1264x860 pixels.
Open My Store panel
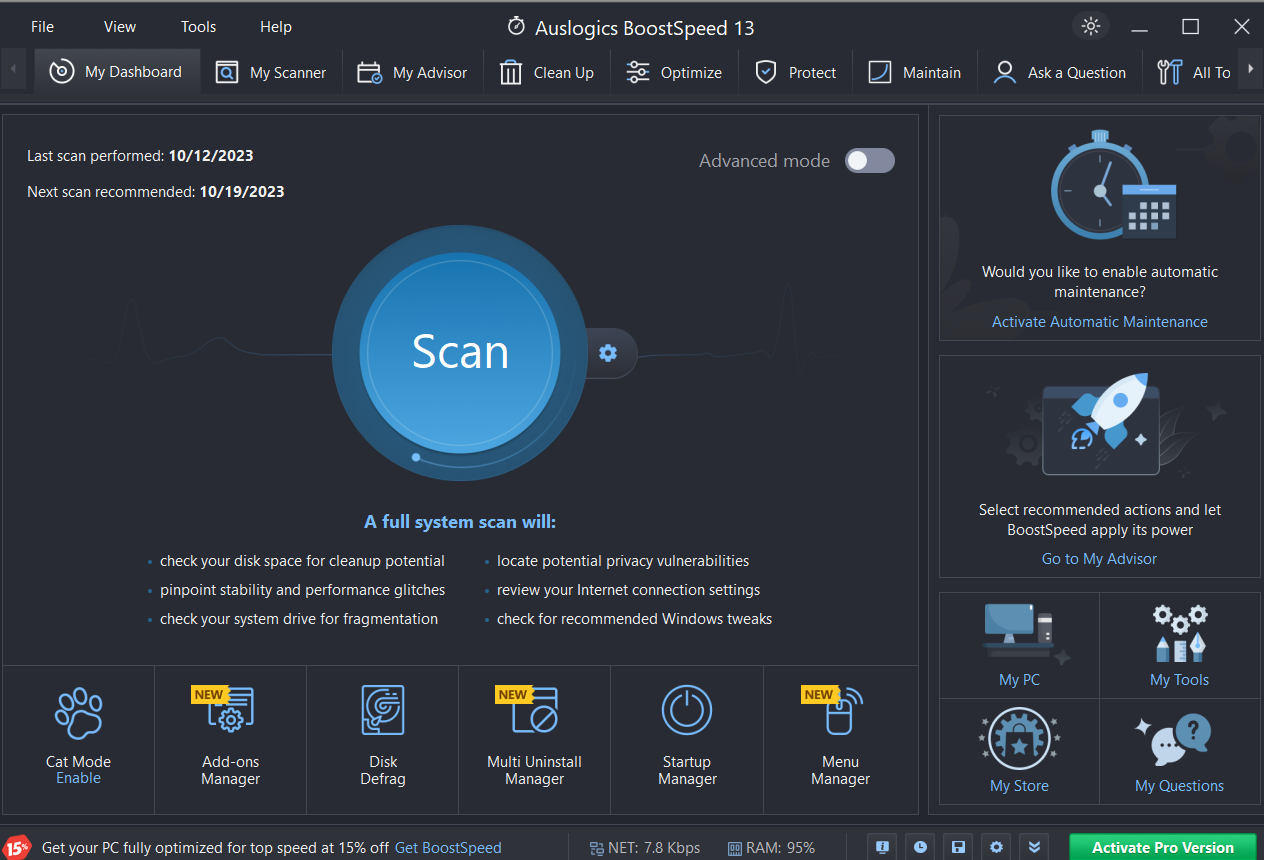[1019, 752]
